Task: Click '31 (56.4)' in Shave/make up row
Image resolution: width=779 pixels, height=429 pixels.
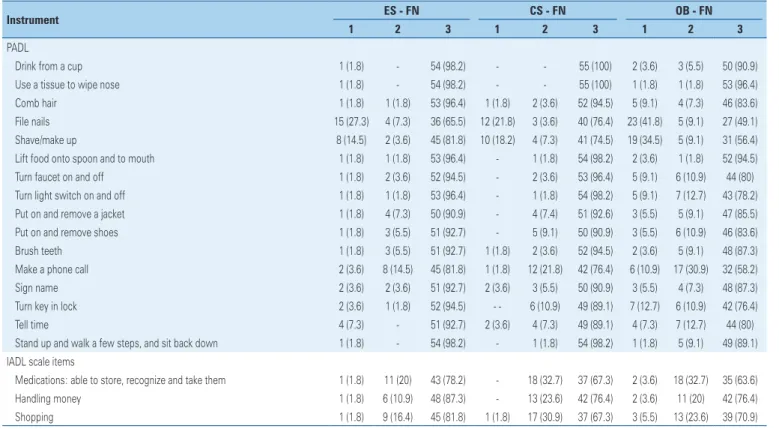Action: click(740, 140)
